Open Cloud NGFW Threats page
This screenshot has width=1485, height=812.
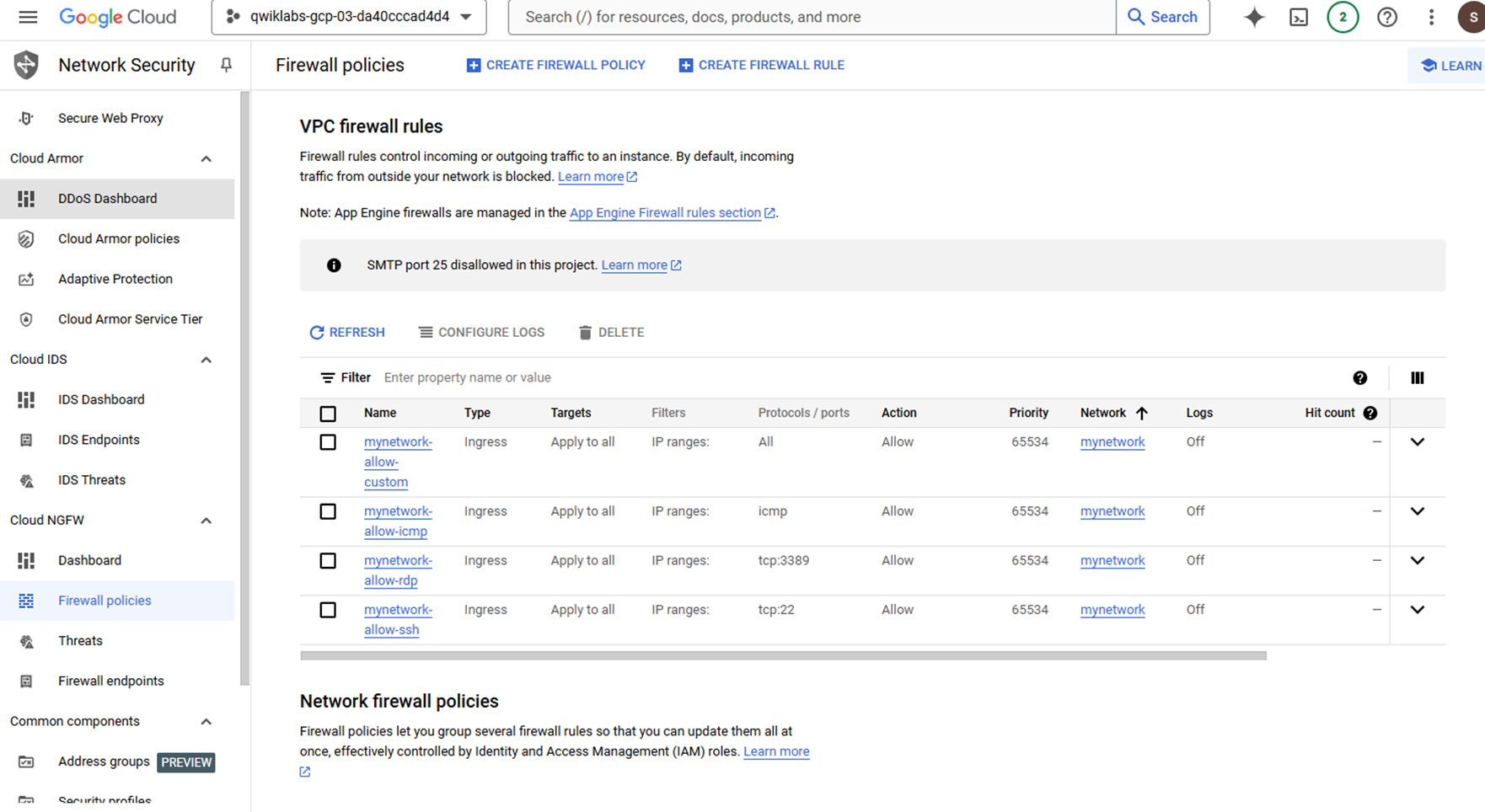point(117,641)
